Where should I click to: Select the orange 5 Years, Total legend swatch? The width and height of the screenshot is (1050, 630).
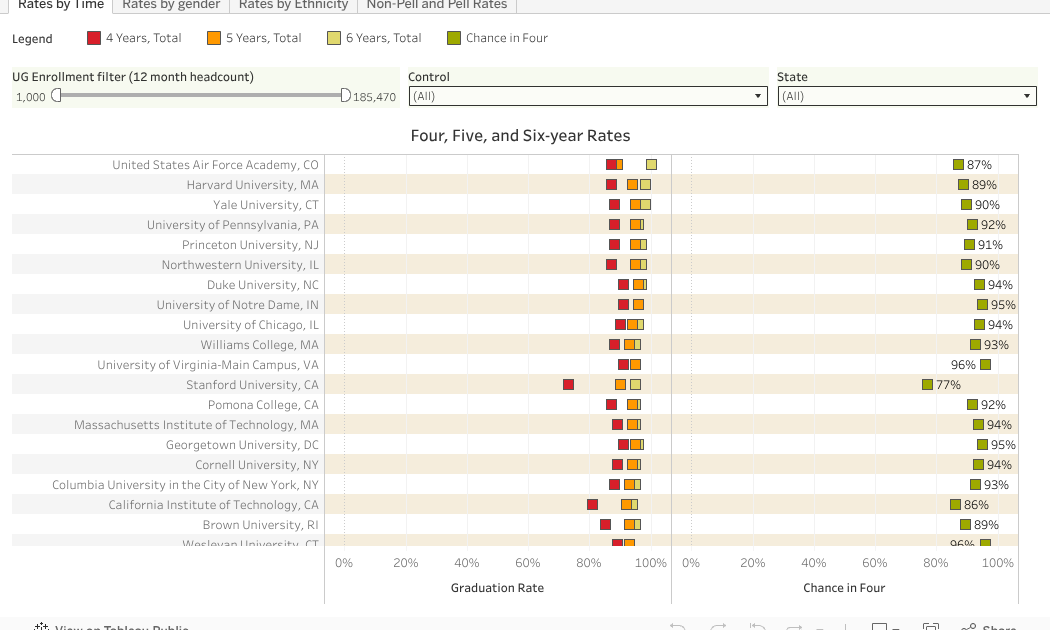pos(214,38)
